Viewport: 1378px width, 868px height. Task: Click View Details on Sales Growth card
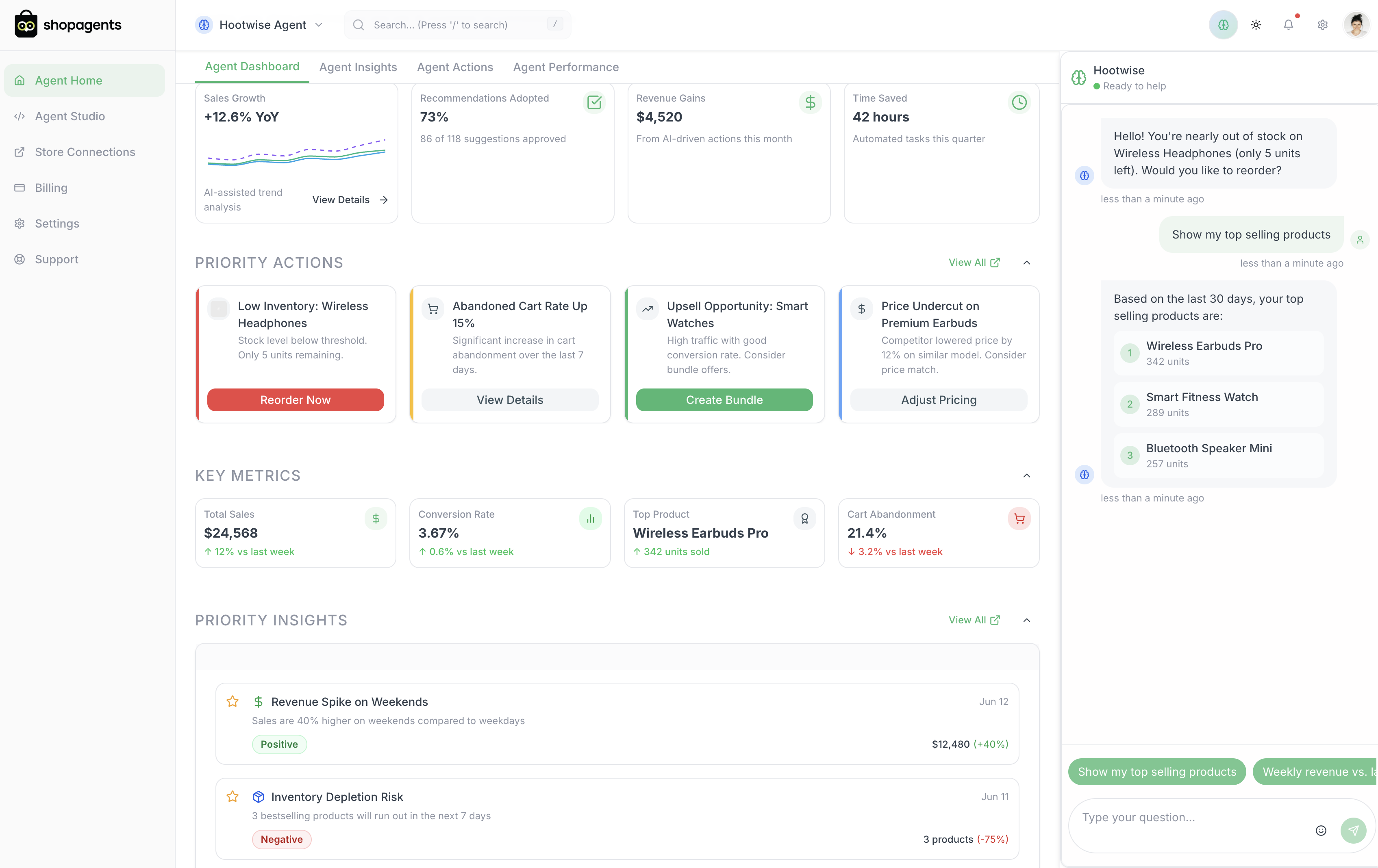tap(350, 200)
